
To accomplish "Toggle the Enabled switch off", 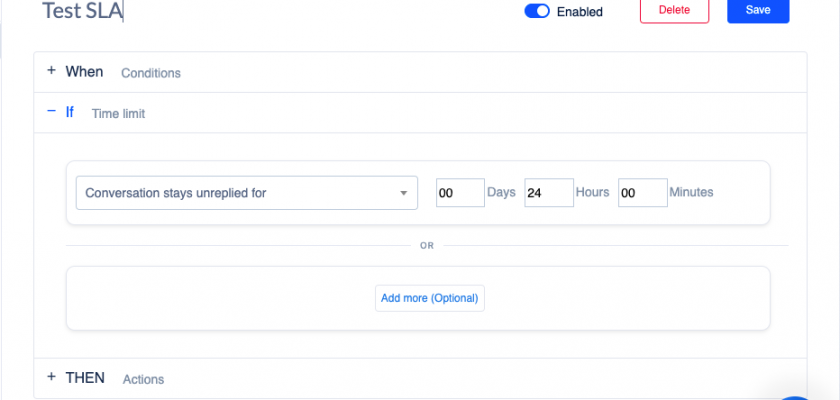I will point(537,12).
